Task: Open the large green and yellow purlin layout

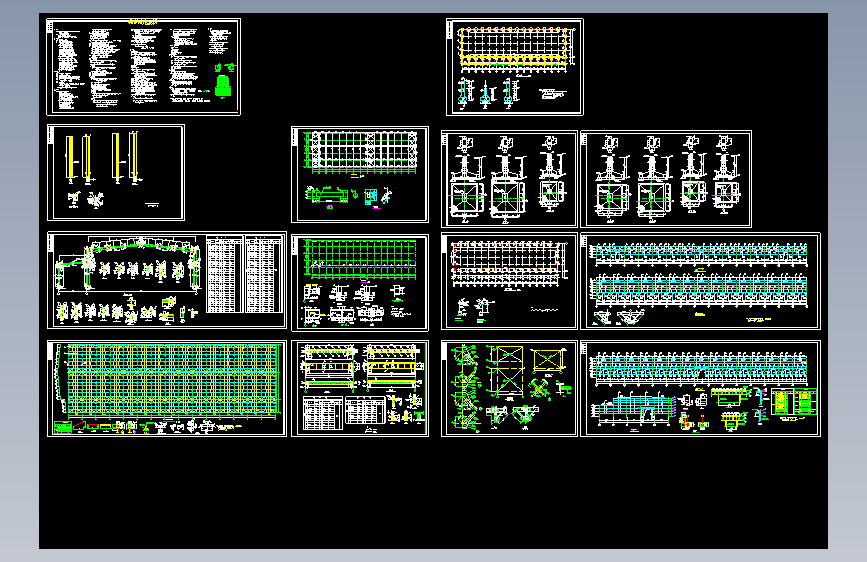Action: coord(167,388)
